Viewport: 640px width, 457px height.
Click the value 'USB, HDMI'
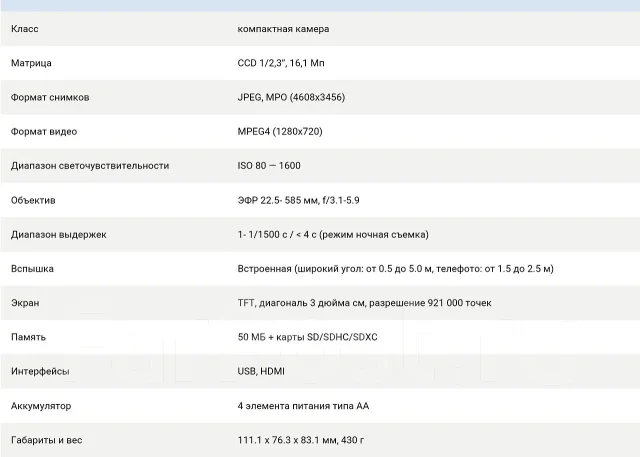point(261,371)
